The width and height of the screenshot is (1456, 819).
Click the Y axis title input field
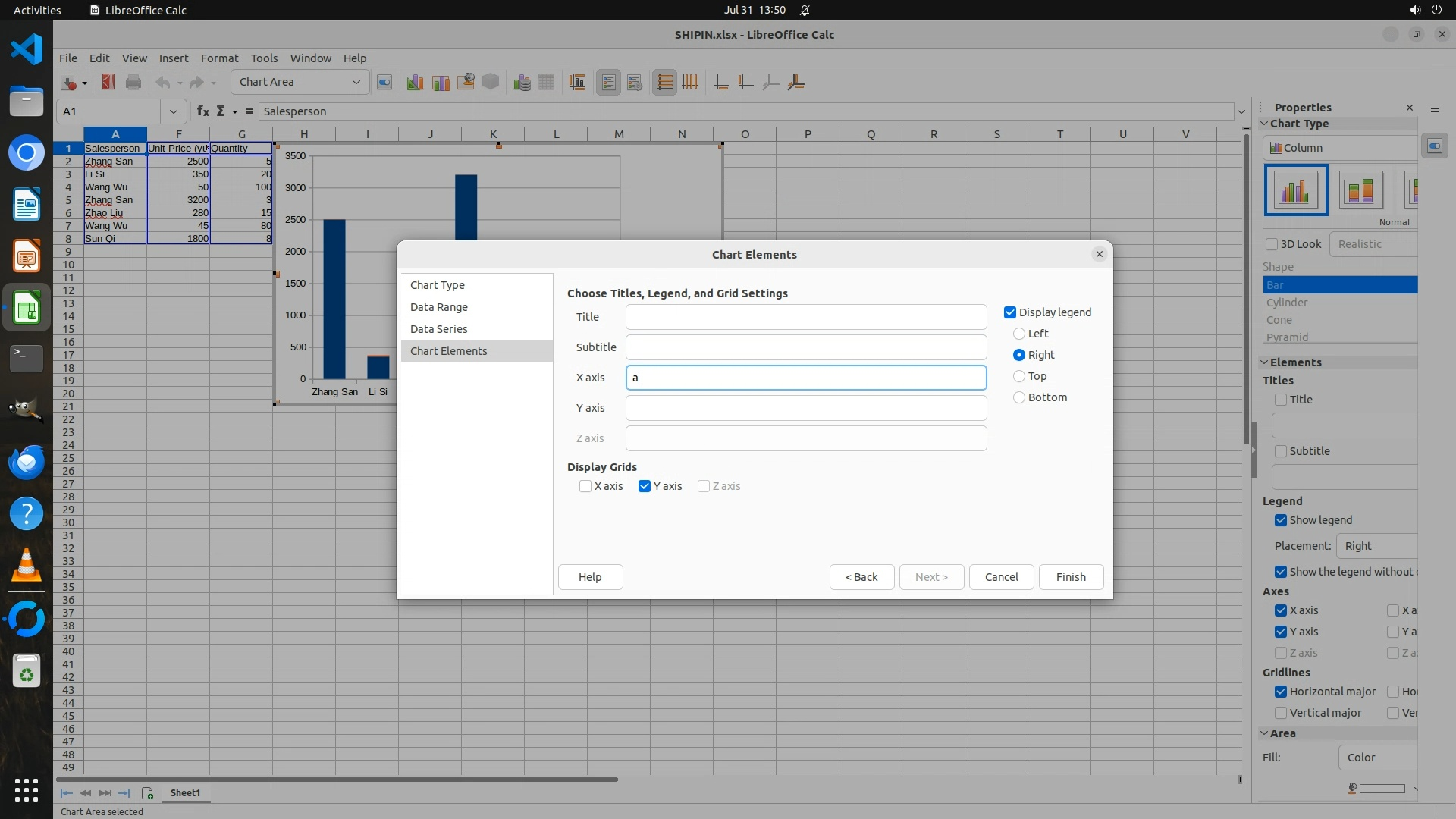tap(805, 408)
